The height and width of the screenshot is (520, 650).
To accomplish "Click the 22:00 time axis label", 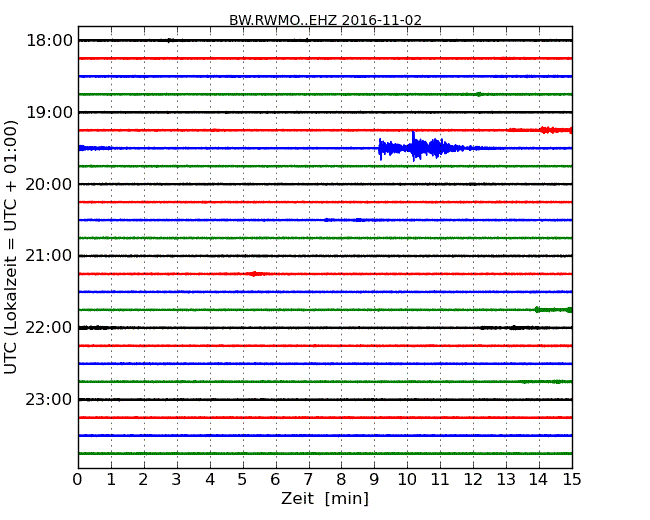I will [x=49, y=328].
